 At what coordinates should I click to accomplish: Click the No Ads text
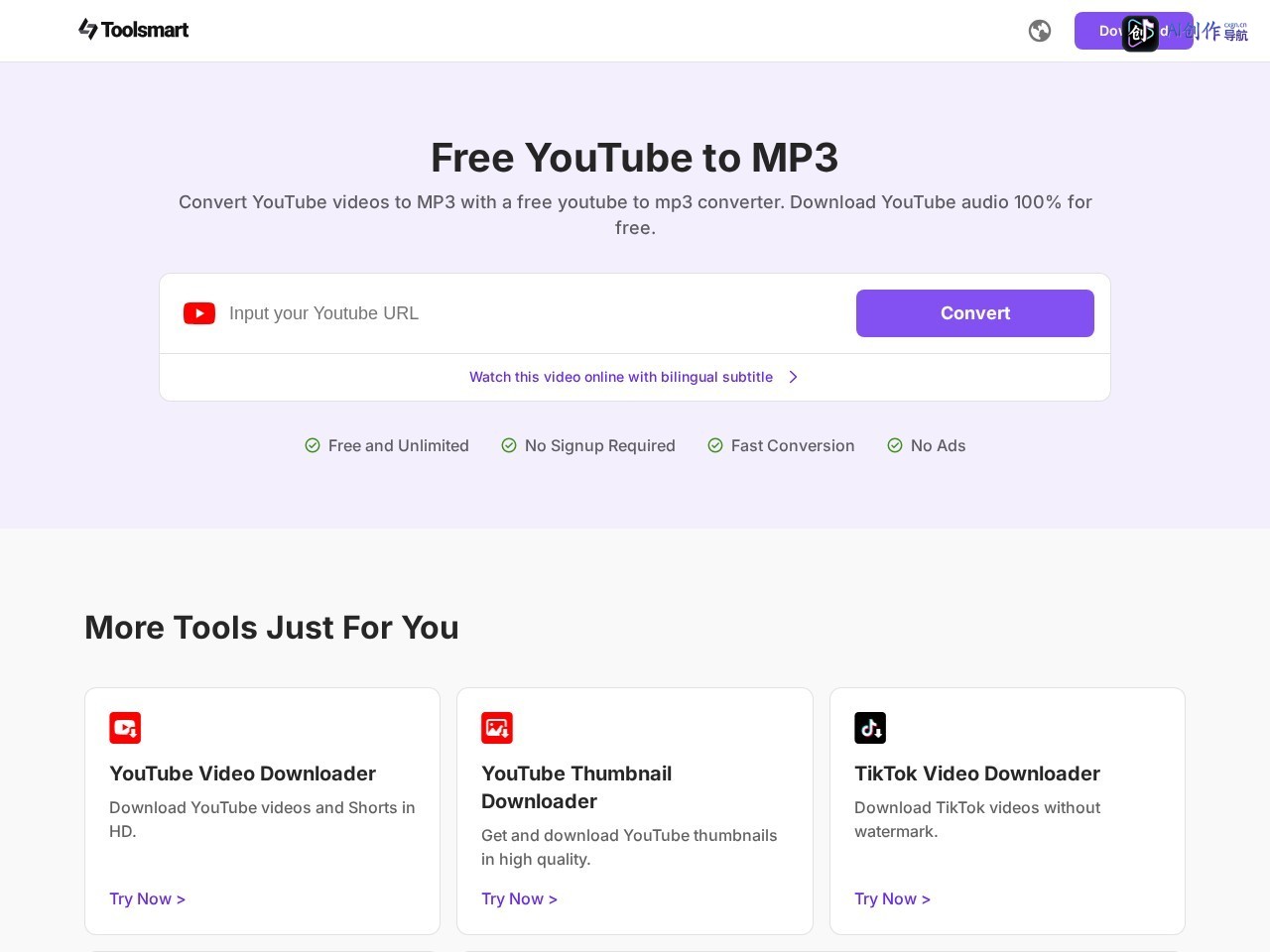click(939, 445)
